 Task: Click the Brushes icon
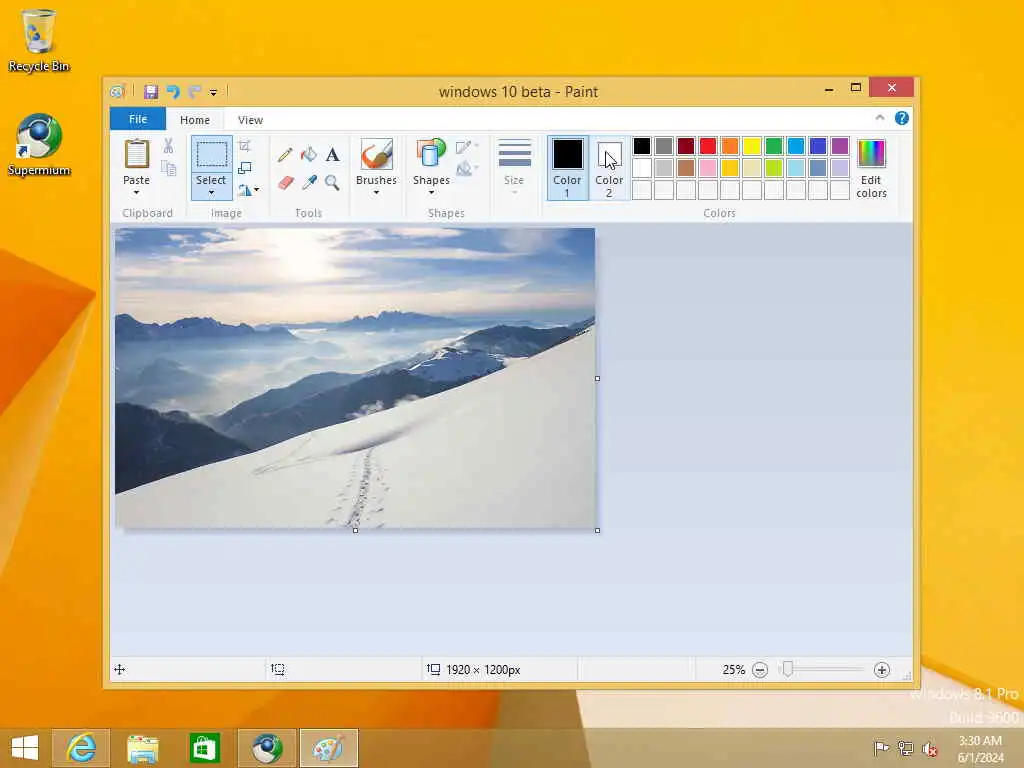(x=377, y=155)
